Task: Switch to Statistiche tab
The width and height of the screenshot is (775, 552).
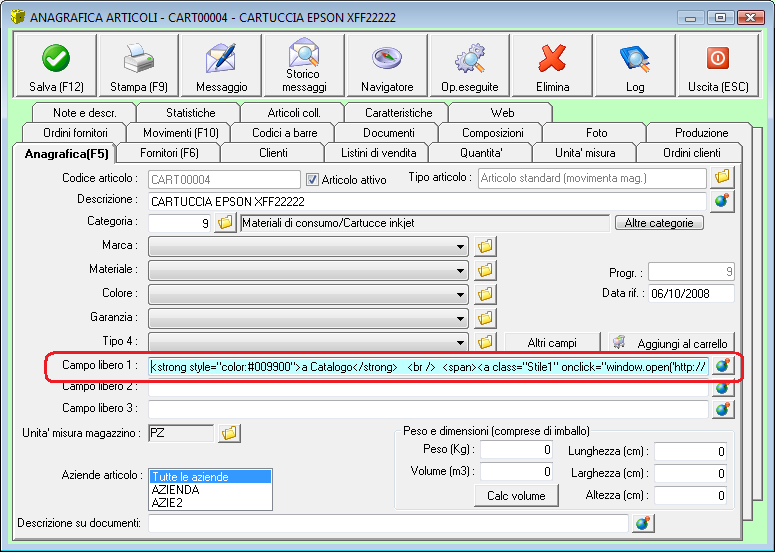Action: point(191,113)
